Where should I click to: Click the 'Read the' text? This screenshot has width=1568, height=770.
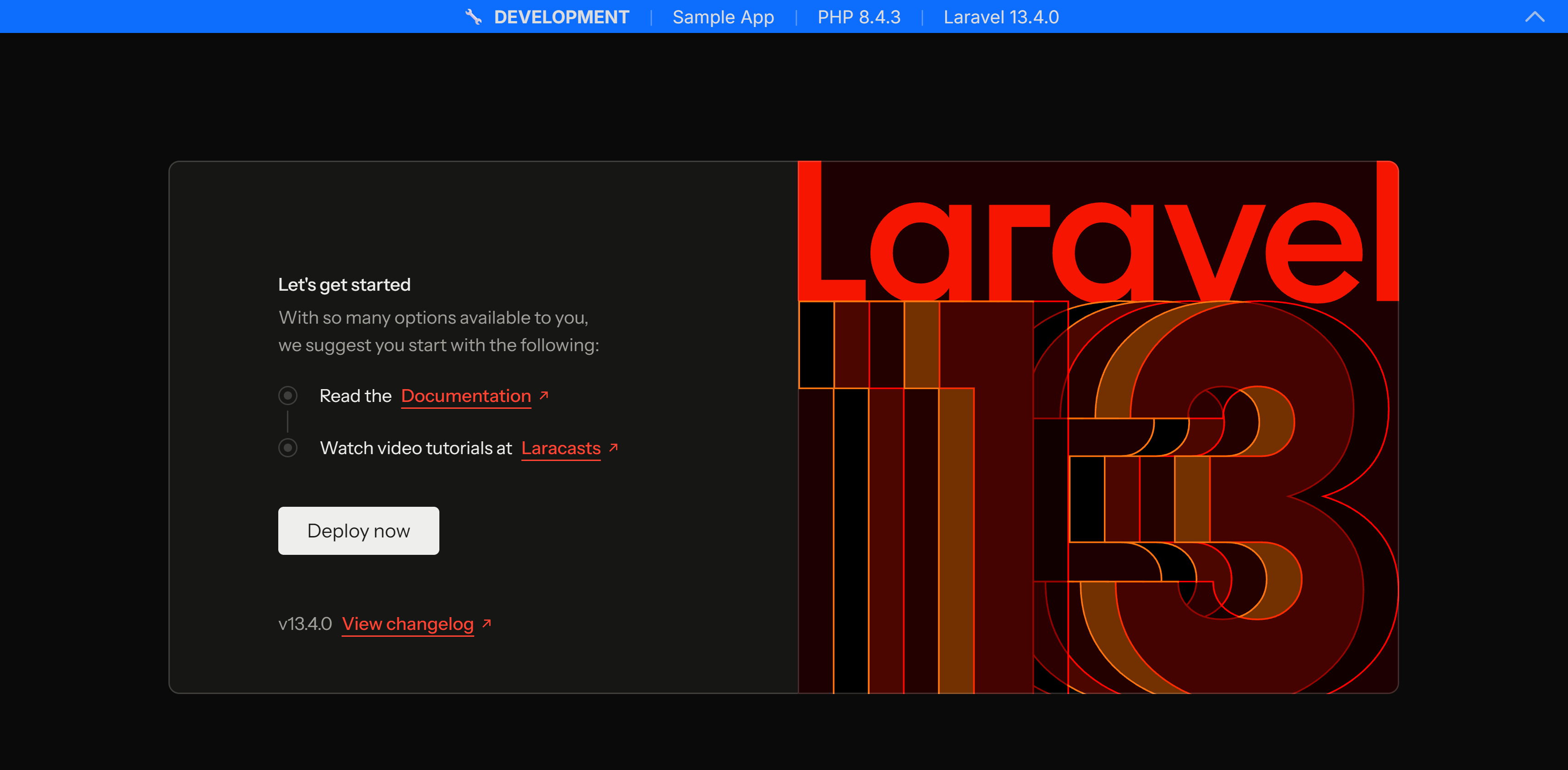(x=356, y=396)
